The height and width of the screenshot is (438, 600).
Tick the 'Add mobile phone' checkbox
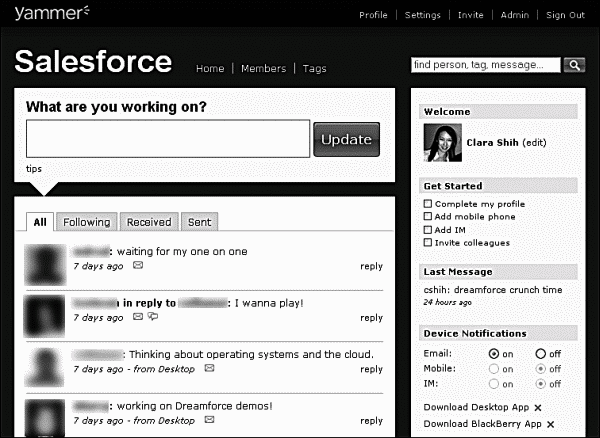coord(428,217)
